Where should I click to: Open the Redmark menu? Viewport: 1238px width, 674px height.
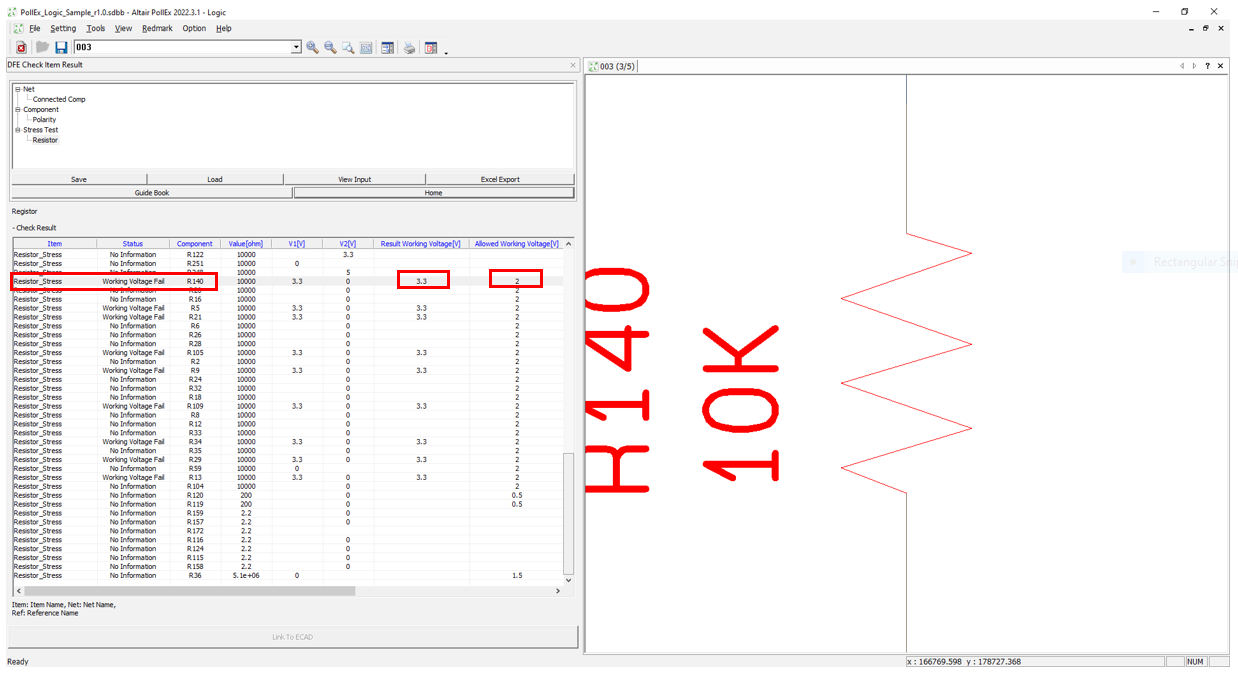point(157,28)
